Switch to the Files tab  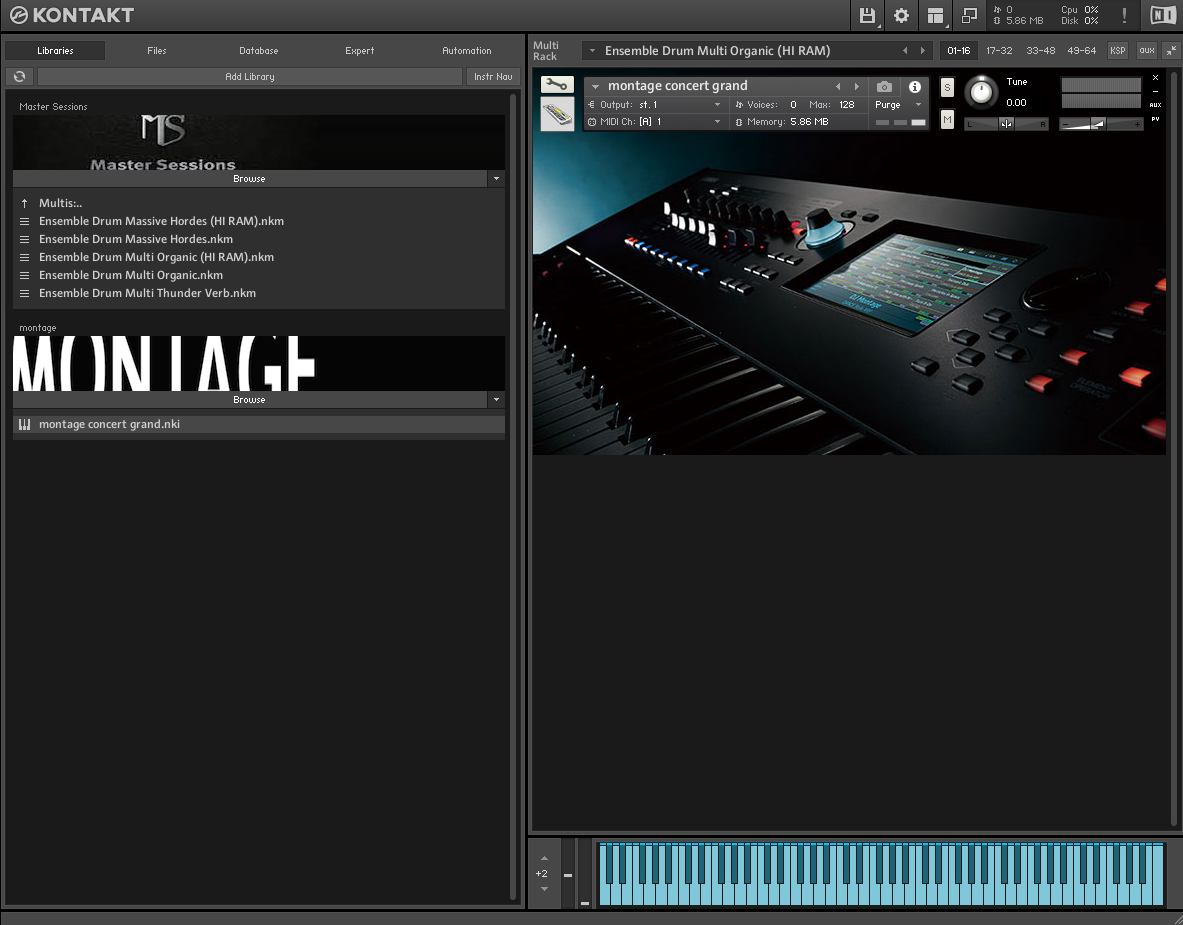pyautogui.click(x=156, y=51)
